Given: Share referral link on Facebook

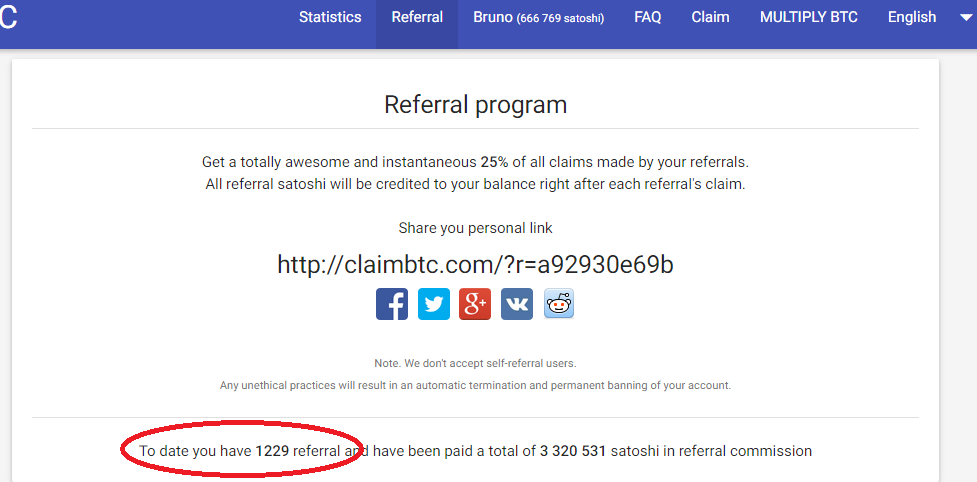Looking at the screenshot, I should tap(392, 304).
